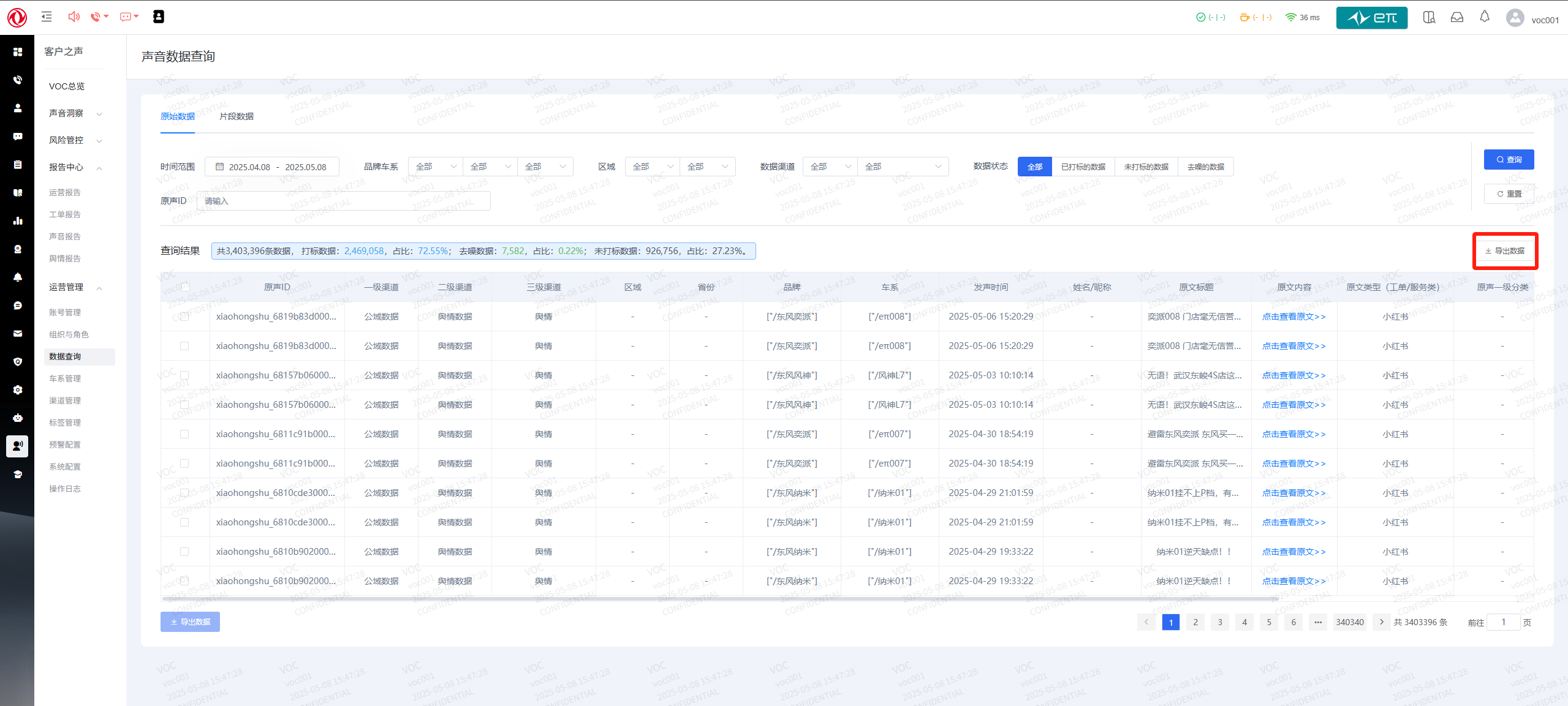Open 运营报告 in sidebar
This screenshot has height=706, width=1568.
coord(65,192)
